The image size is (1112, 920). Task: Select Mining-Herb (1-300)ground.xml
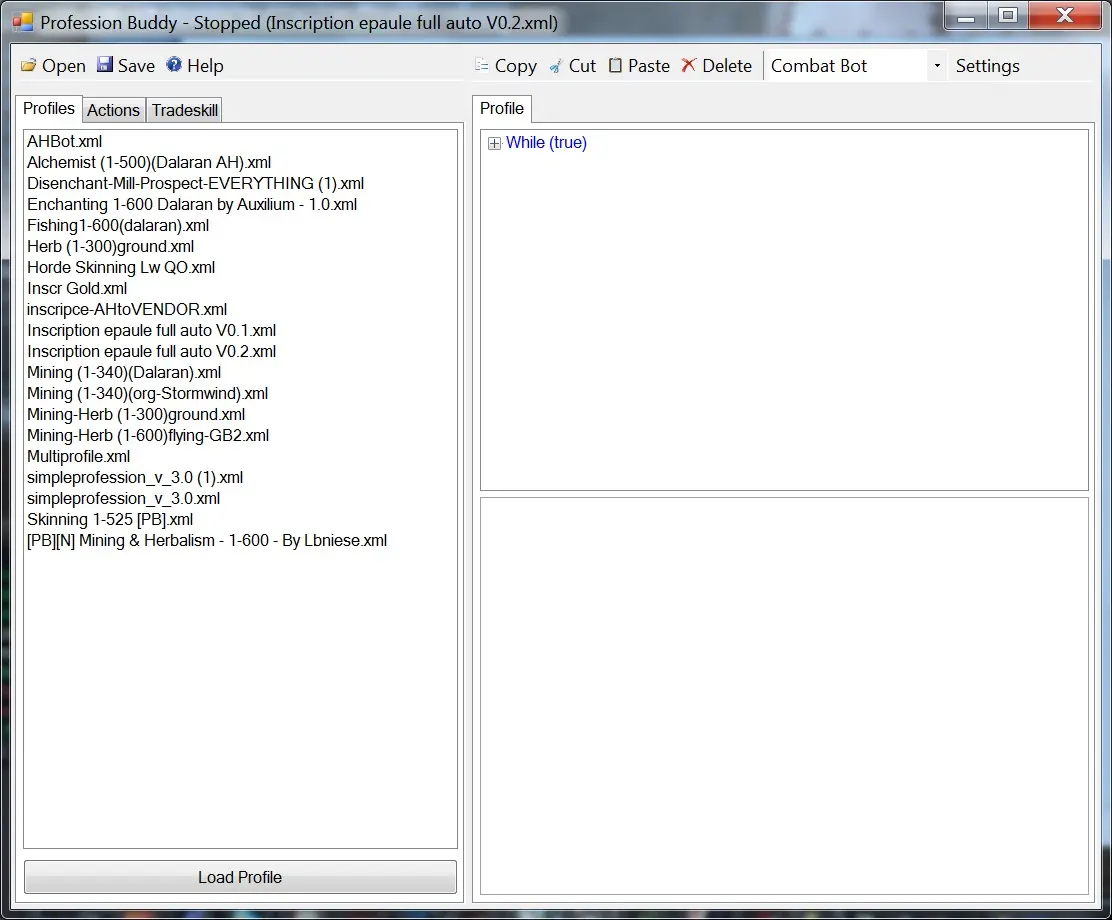[136, 414]
